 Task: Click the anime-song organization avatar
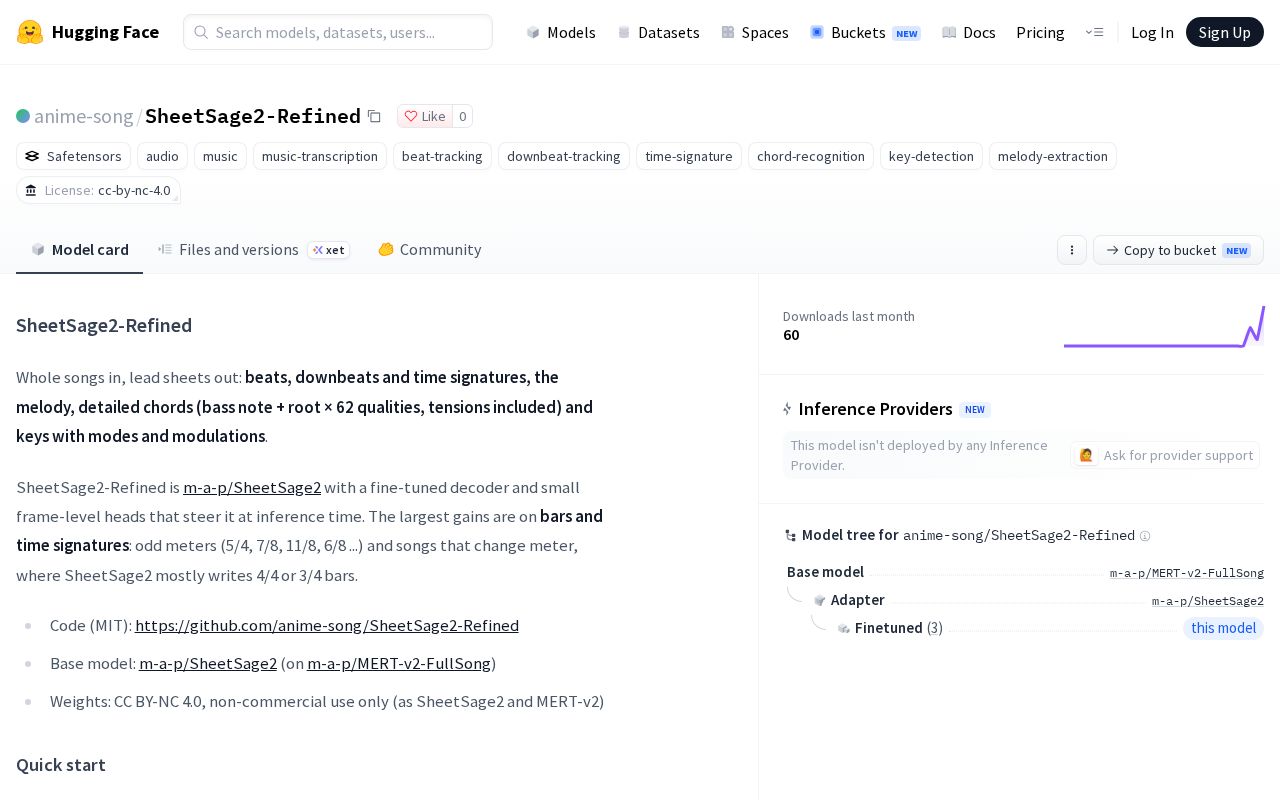23,116
